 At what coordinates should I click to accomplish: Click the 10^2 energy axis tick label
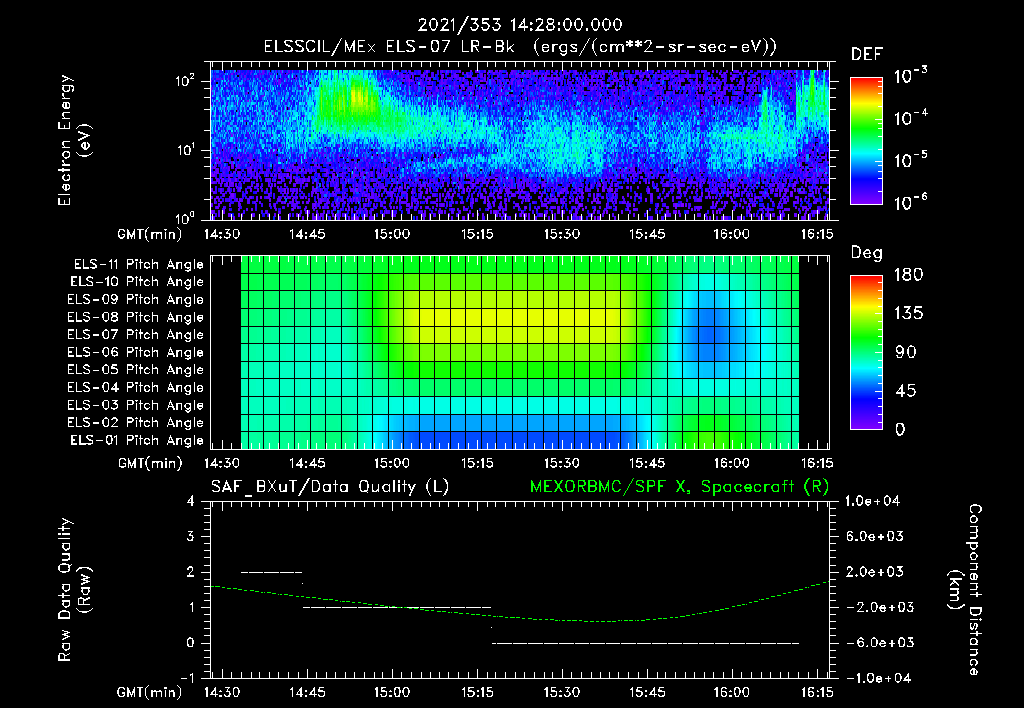[185, 81]
